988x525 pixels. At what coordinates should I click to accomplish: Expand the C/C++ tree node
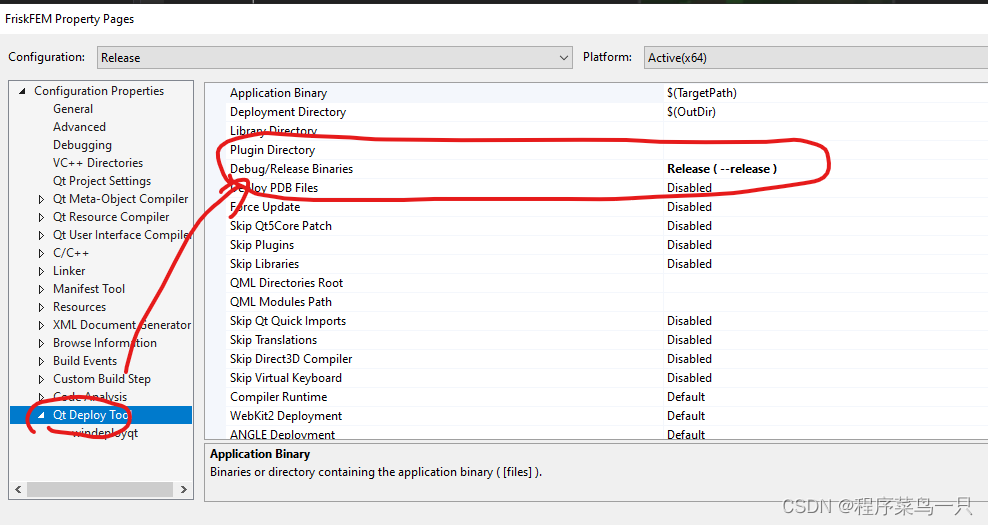(x=41, y=253)
